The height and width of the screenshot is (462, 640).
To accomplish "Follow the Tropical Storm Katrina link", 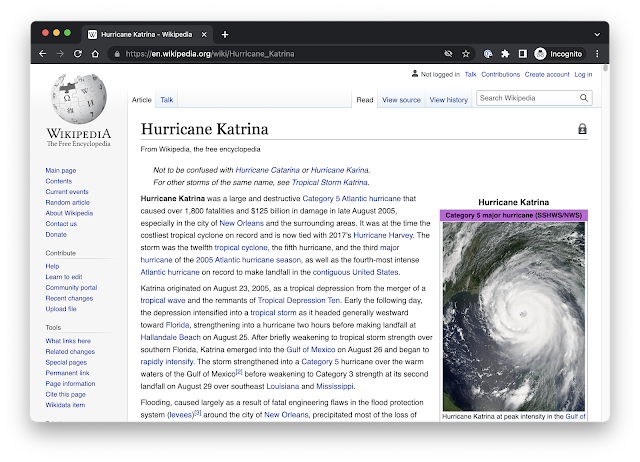I will pyautogui.click(x=330, y=182).
